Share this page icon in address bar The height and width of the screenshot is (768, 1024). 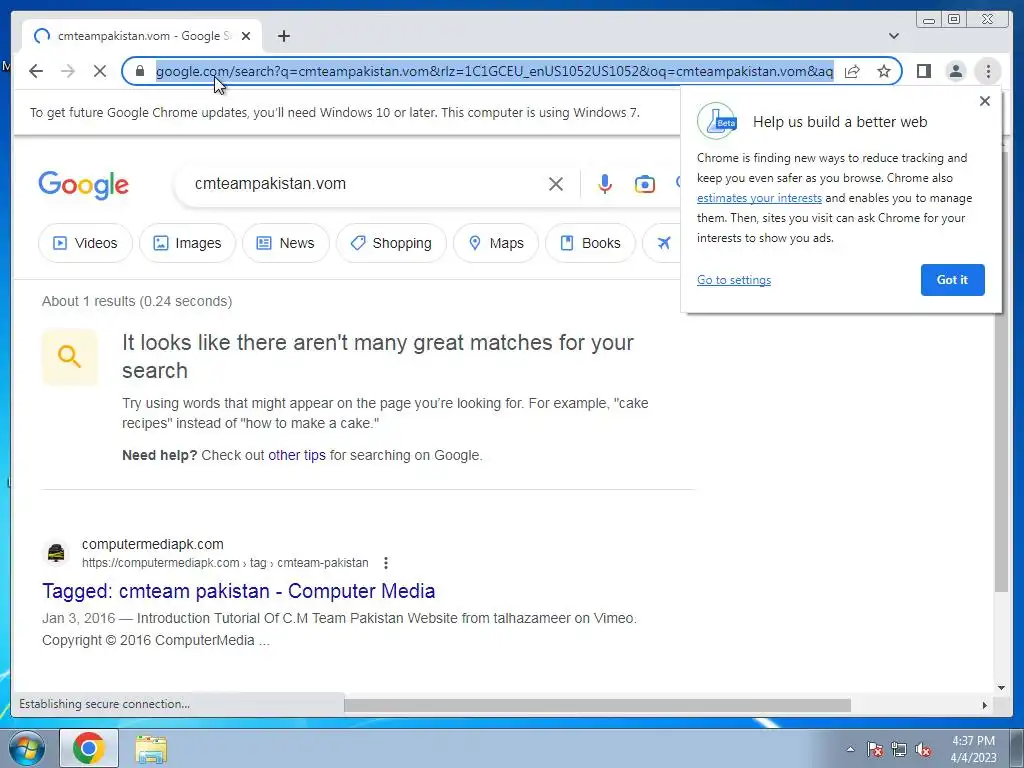[852, 71]
